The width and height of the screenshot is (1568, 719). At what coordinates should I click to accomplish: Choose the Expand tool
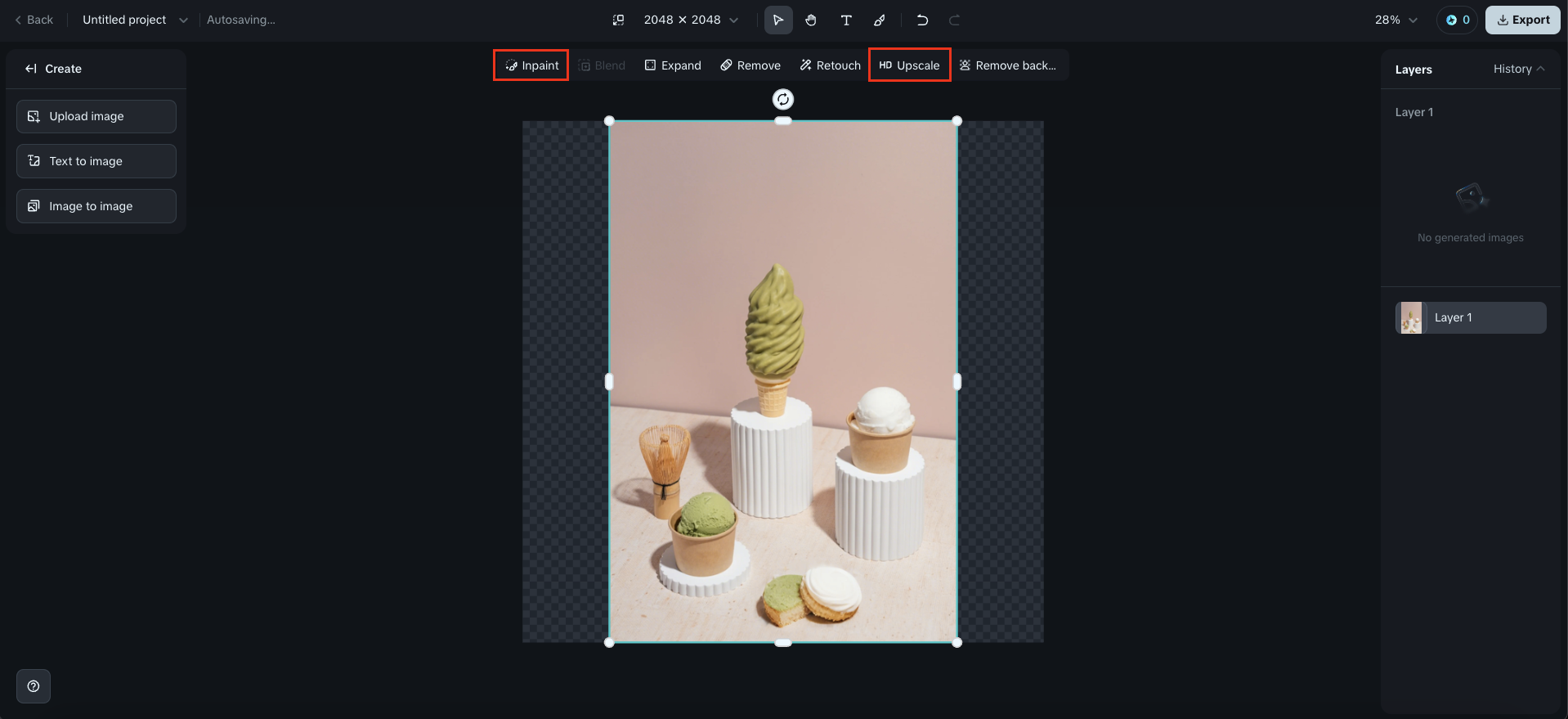[x=673, y=65]
